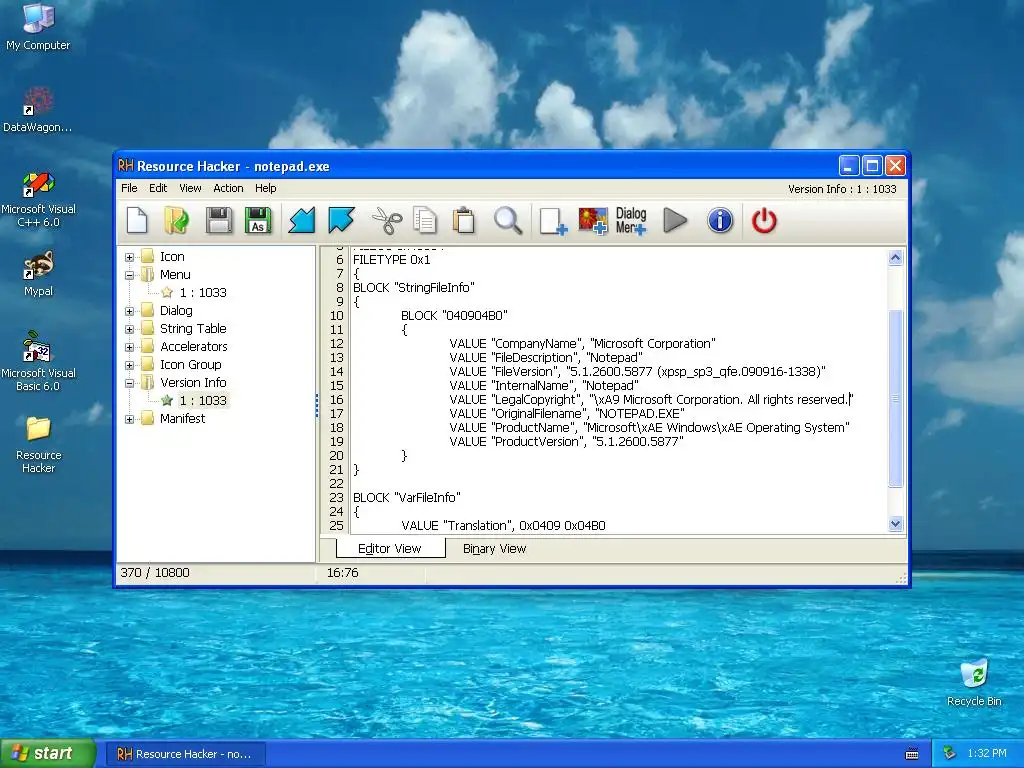Click the New blank script toolbar icon
The image size is (1024, 768).
[137, 220]
